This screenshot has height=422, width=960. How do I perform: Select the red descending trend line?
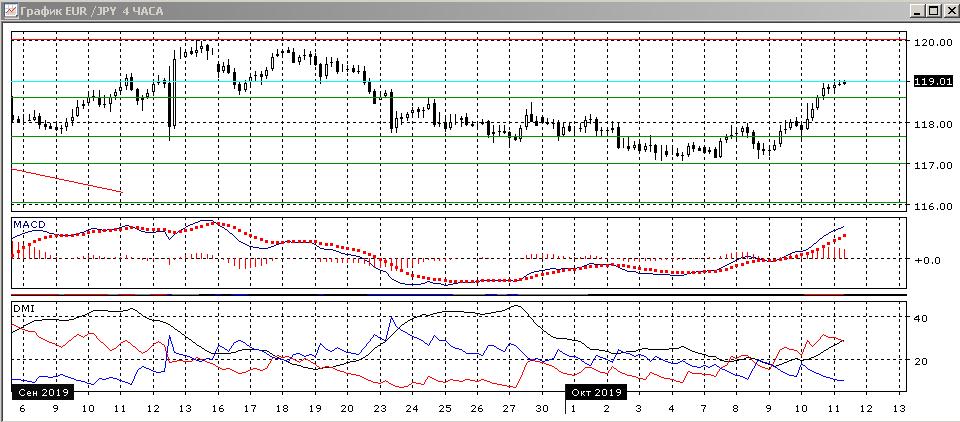[66, 181]
